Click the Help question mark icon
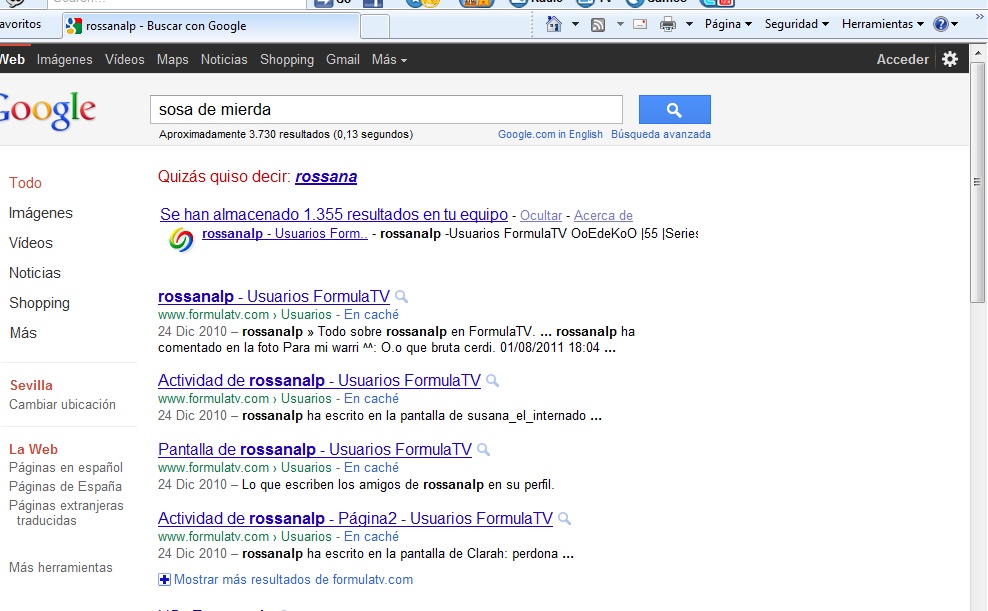Screen dimensions: 988x611 click(x=940, y=24)
